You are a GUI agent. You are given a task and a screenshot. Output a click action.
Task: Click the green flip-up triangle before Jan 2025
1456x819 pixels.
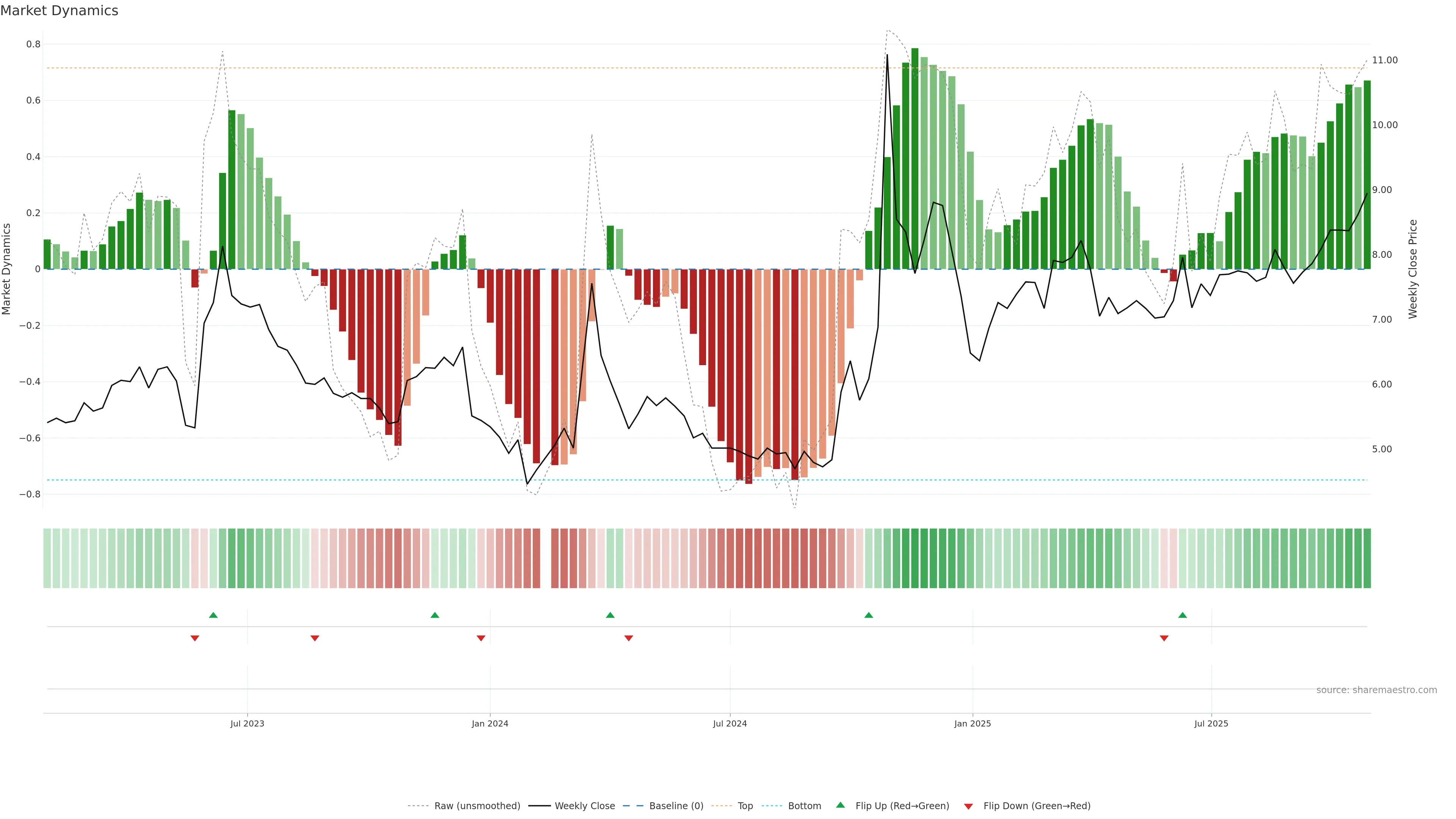(x=869, y=615)
